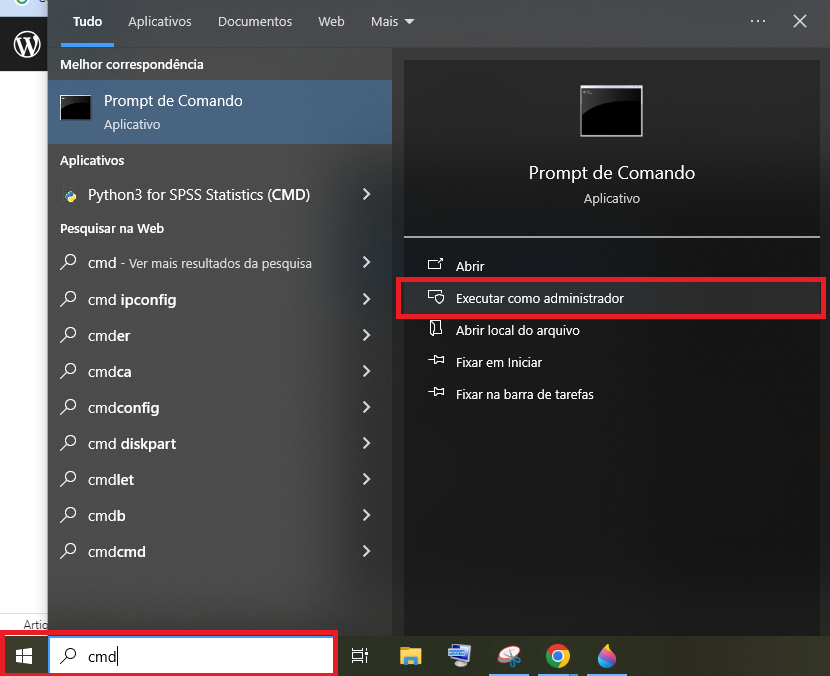
Task: Click the shield icon beside Executar como administrador
Action: 436,298
